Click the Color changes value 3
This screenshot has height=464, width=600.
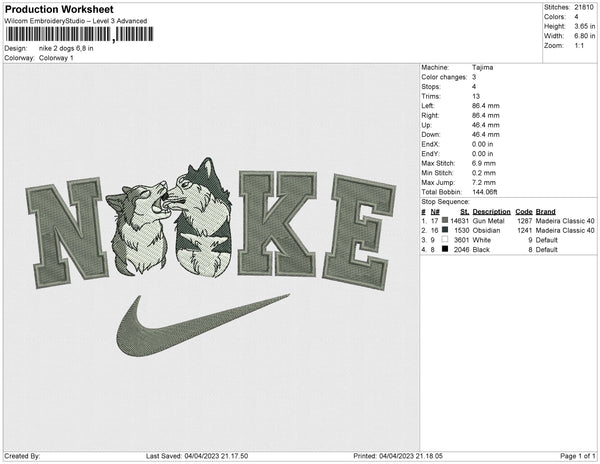coord(474,77)
